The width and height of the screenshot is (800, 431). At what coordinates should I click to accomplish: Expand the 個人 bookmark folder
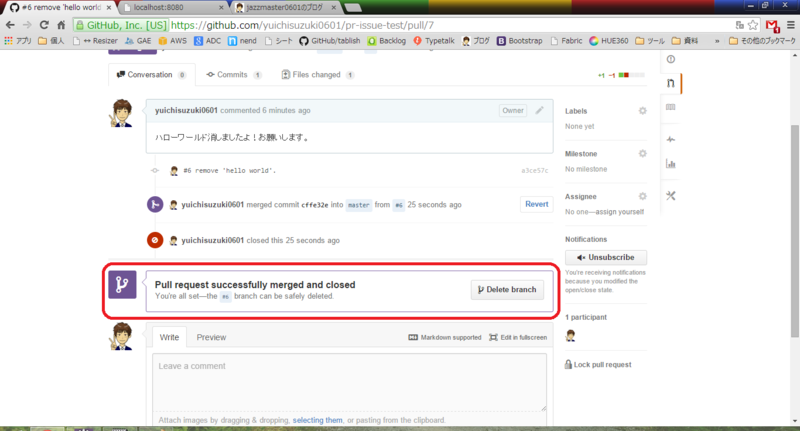[51, 41]
